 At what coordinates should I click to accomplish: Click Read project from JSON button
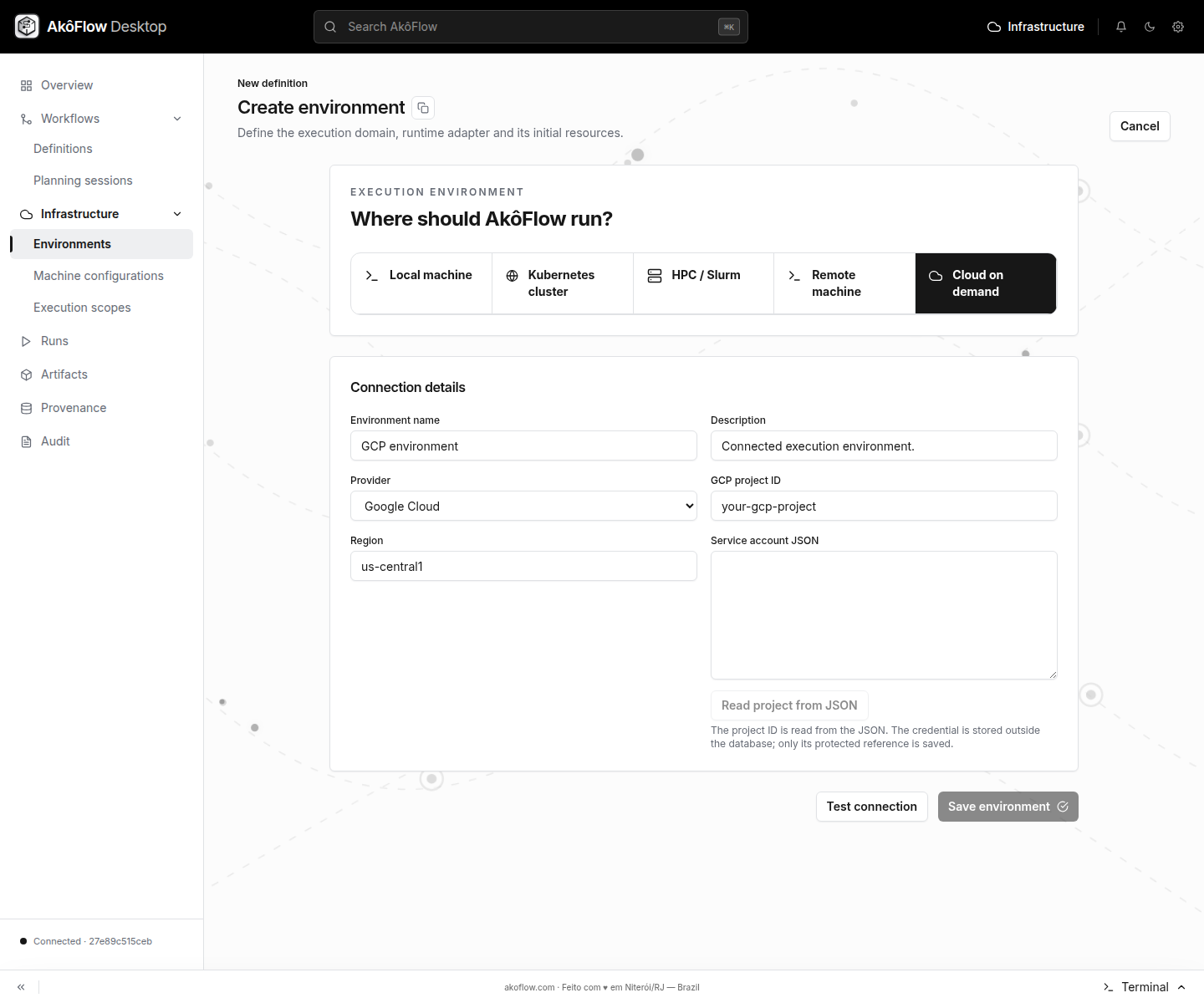789,705
